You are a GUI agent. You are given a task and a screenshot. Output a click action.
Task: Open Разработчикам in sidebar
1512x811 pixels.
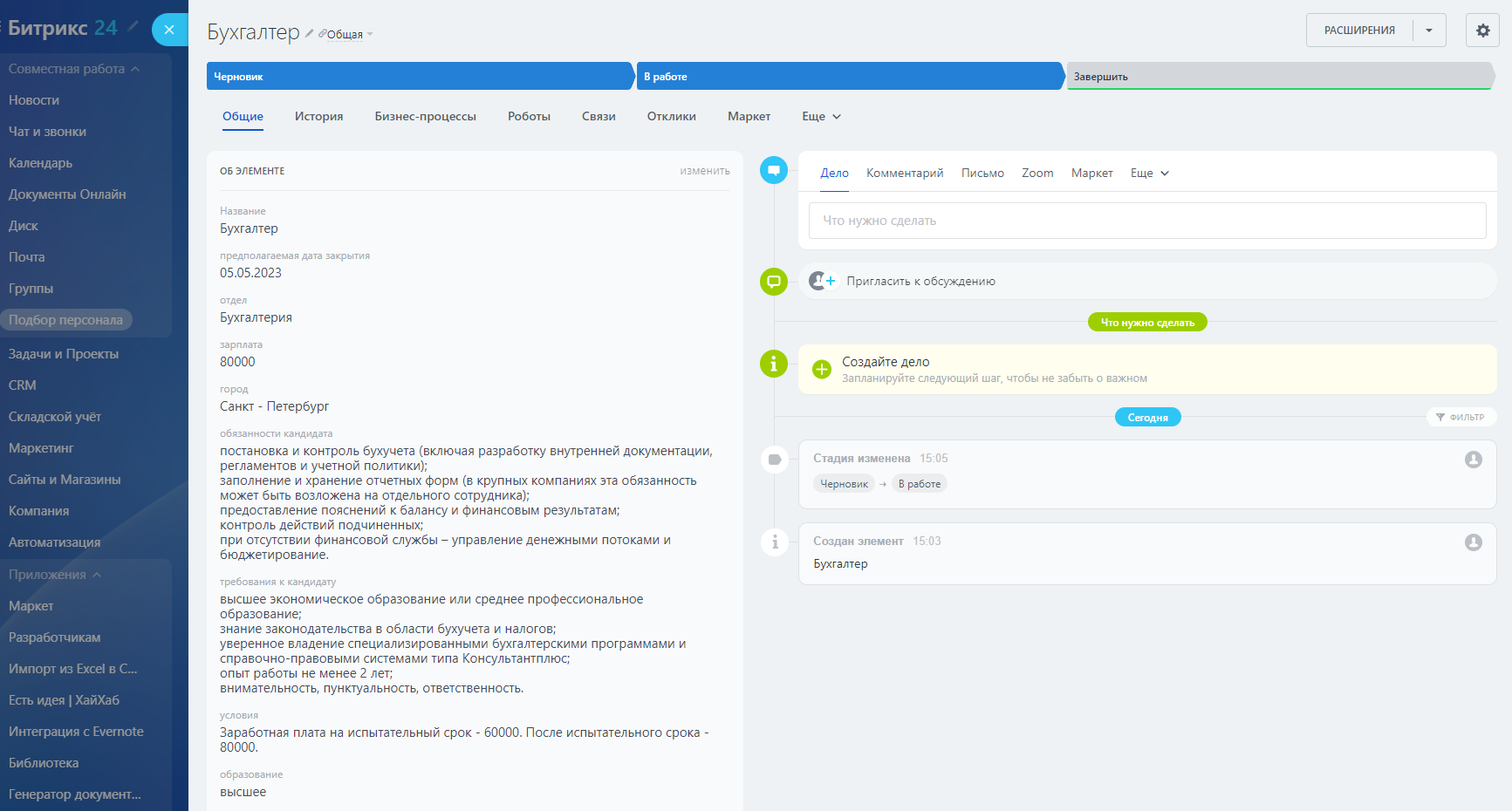54,637
